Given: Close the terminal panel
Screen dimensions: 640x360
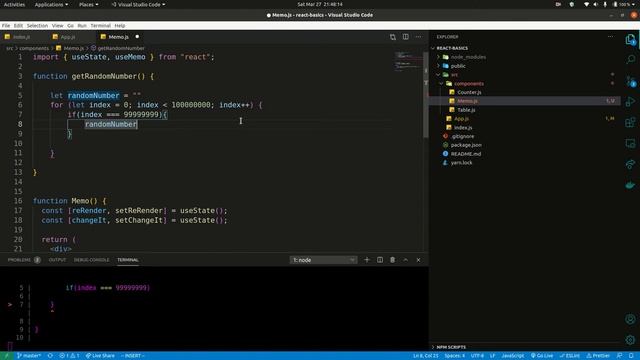Looking at the screenshot, I should (x=418, y=260).
